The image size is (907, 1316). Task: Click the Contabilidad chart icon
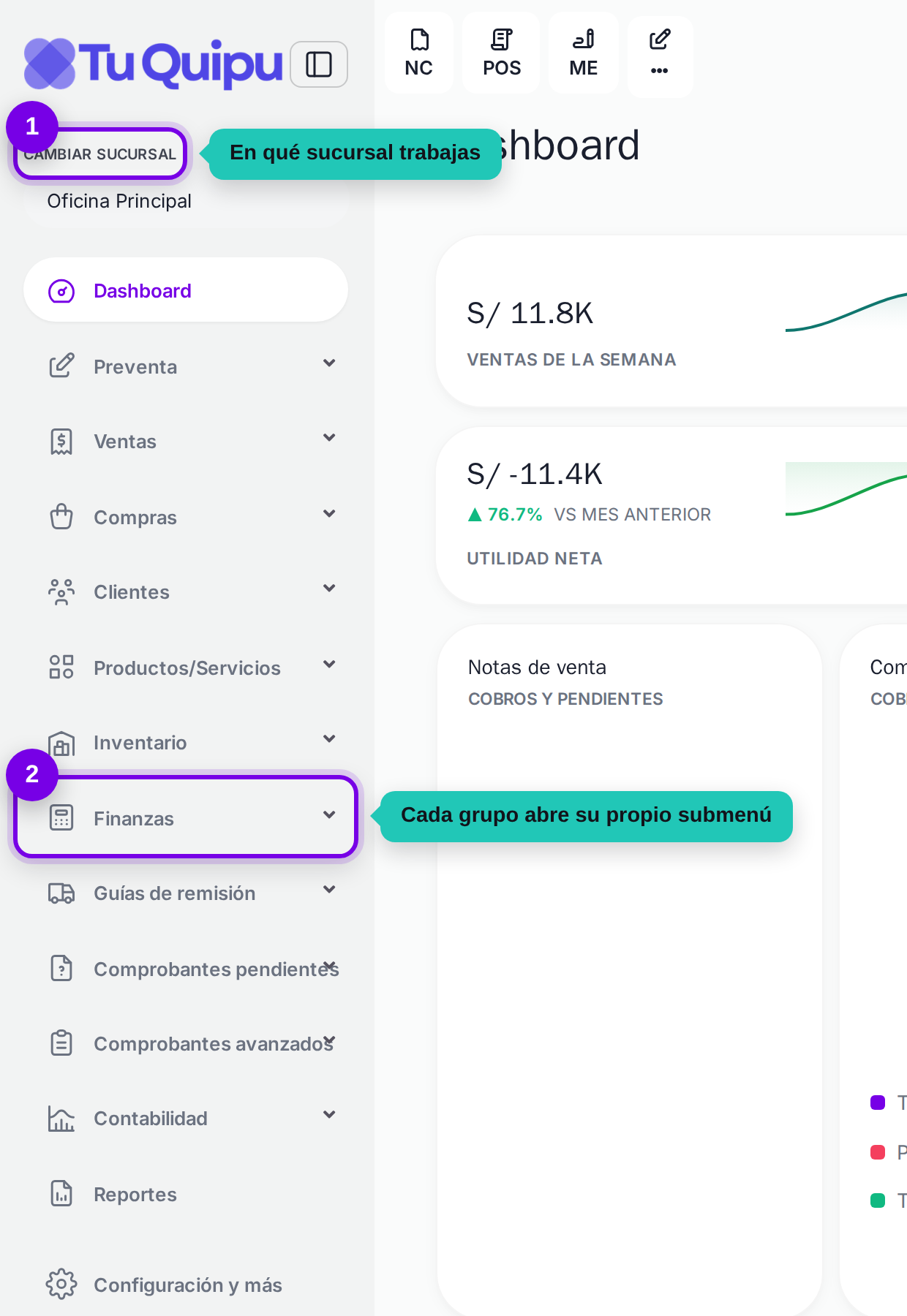pos(61,1119)
